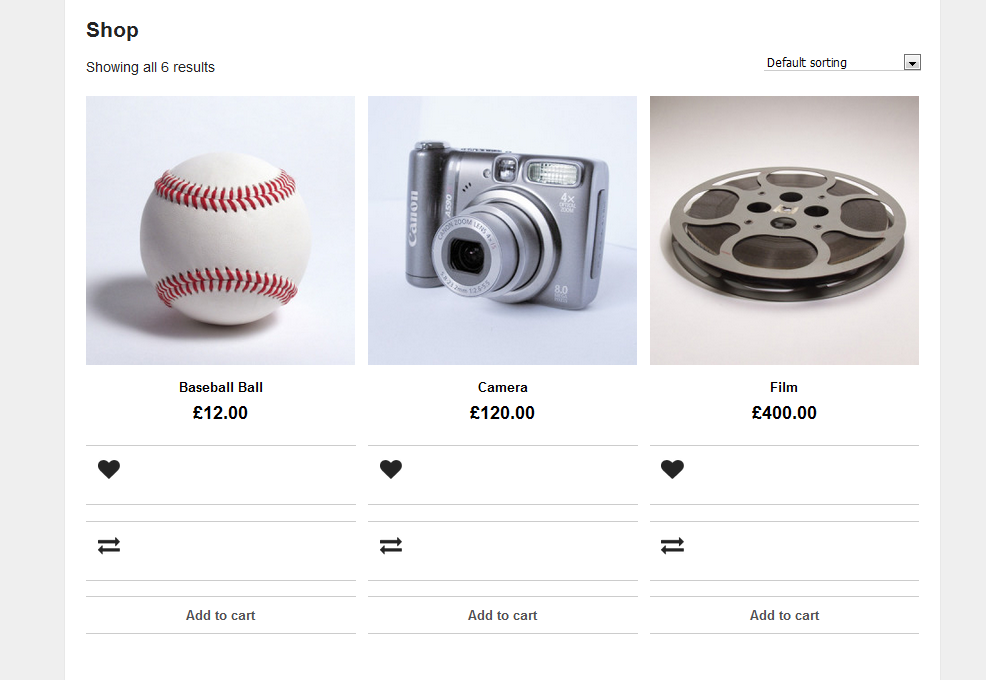This screenshot has height=680, width=986.
Task: Compare the Film product via arrows icon
Action: (x=673, y=546)
